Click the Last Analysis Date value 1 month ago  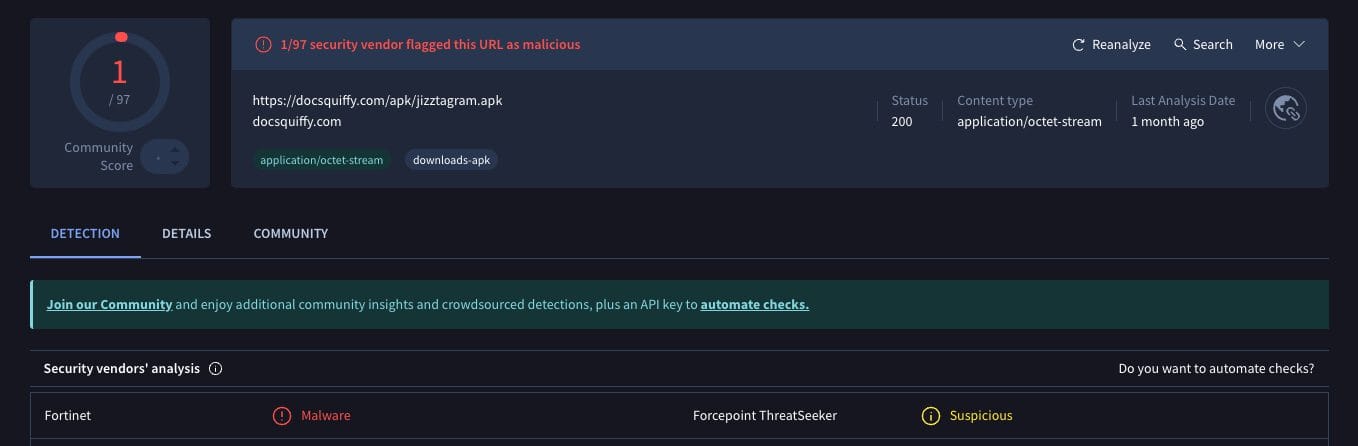(1167, 122)
